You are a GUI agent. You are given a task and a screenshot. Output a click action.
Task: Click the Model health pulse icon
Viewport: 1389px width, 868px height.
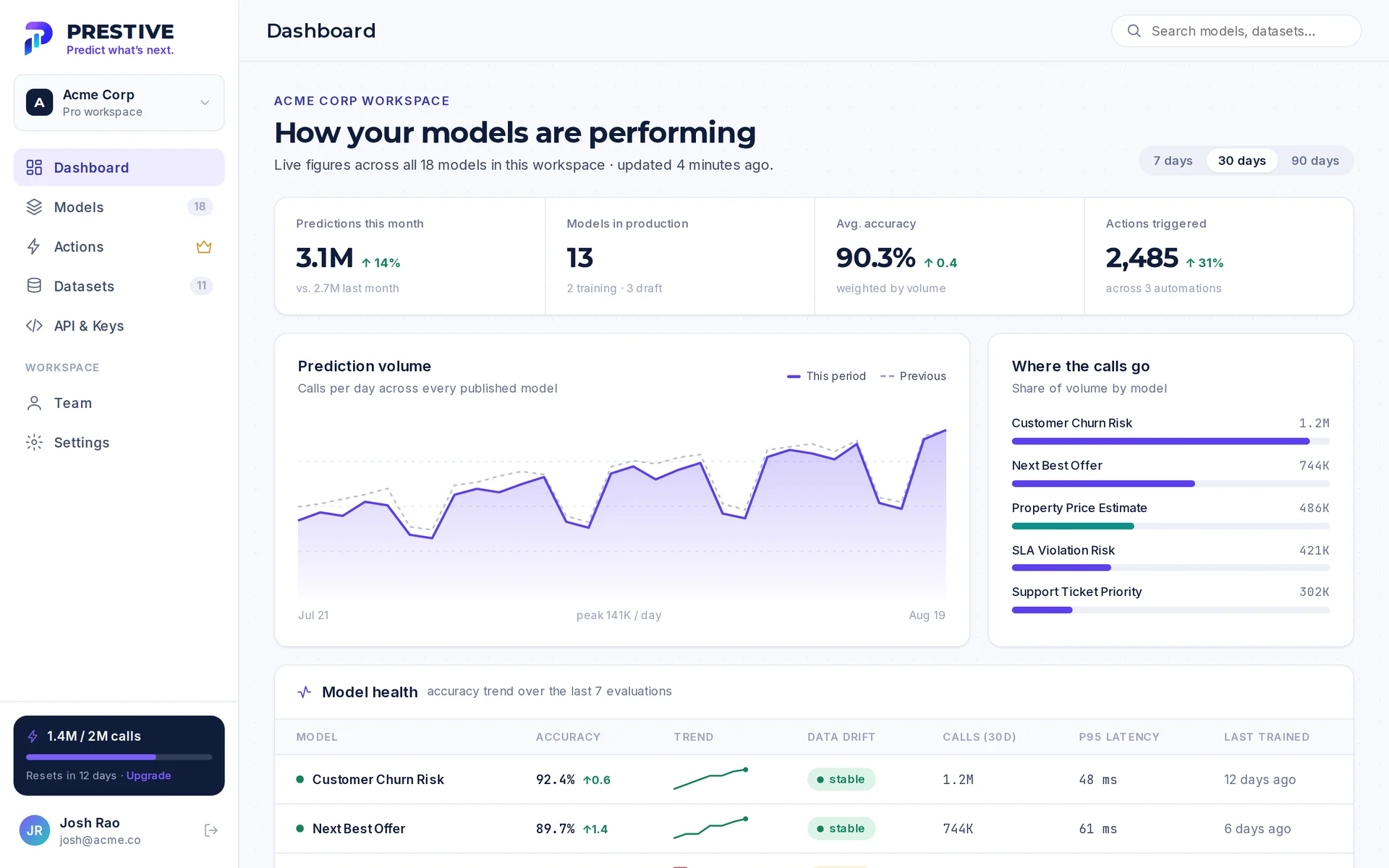pyautogui.click(x=305, y=692)
